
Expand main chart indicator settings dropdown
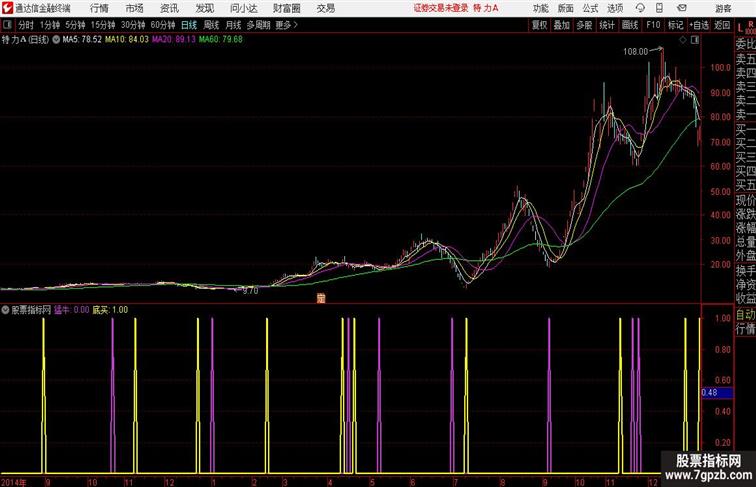(x=56, y=40)
